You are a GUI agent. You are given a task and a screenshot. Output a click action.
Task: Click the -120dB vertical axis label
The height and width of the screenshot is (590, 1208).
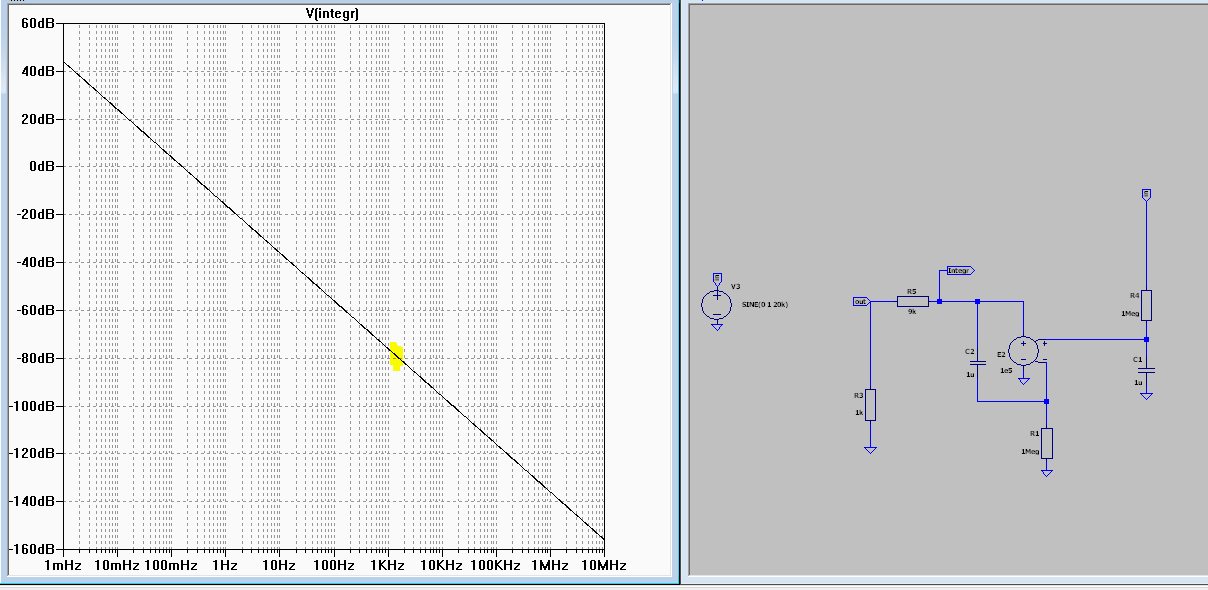(x=32, y=453)
